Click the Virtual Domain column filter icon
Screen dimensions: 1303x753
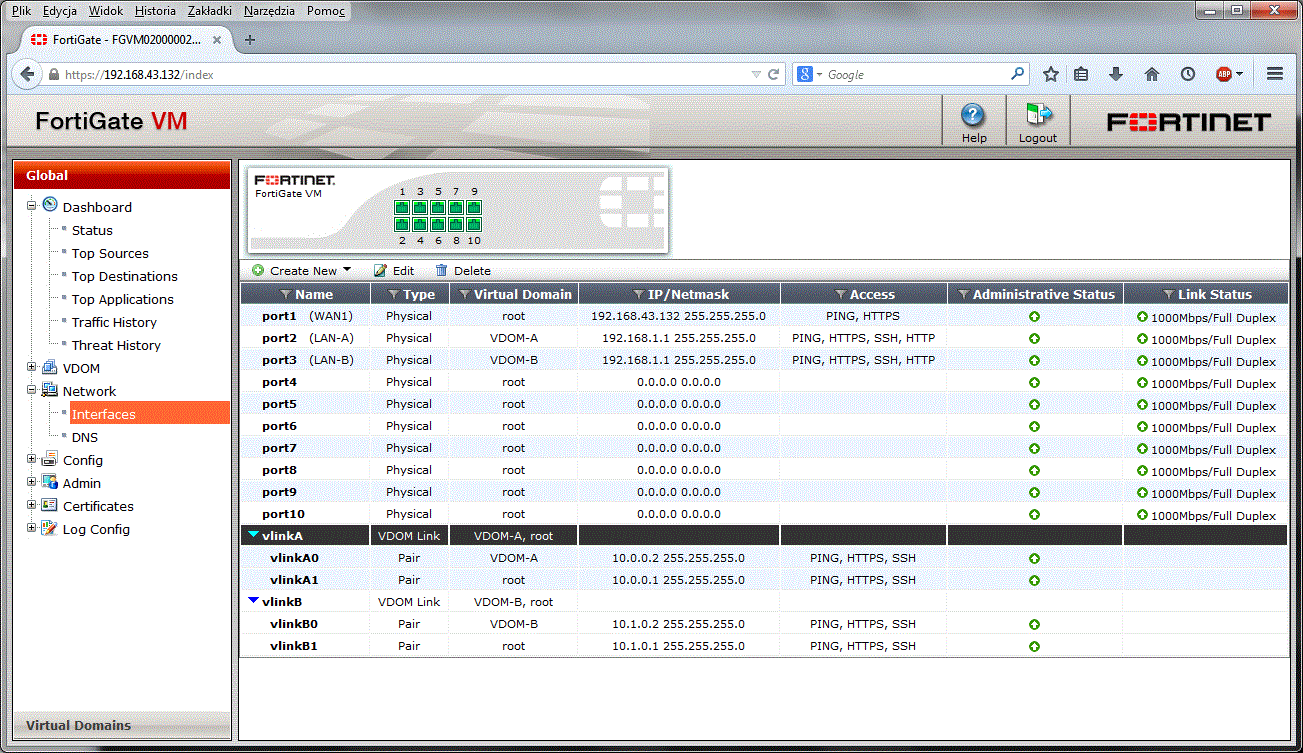(464, 295)
